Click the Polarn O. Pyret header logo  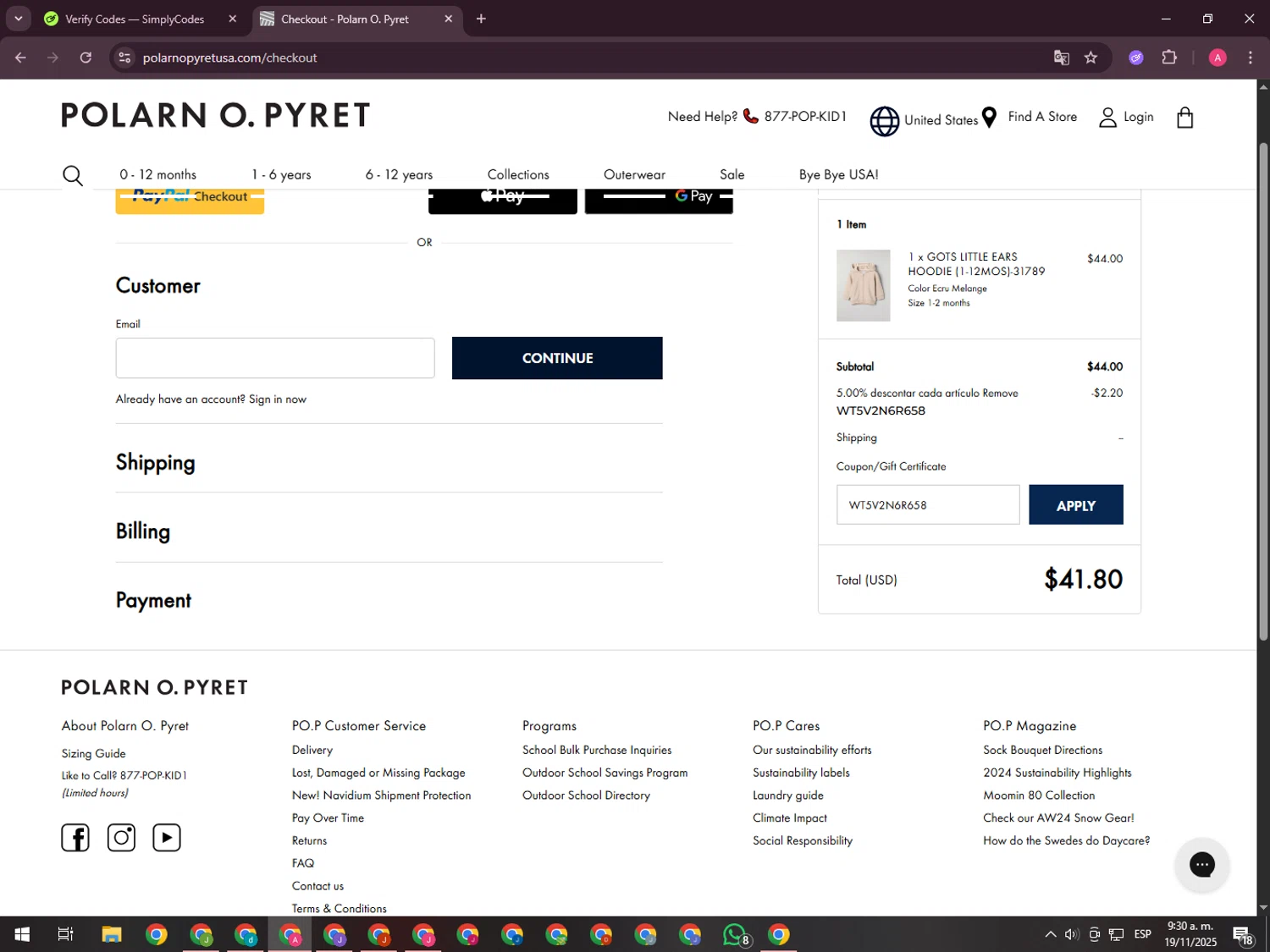(215, 115)
